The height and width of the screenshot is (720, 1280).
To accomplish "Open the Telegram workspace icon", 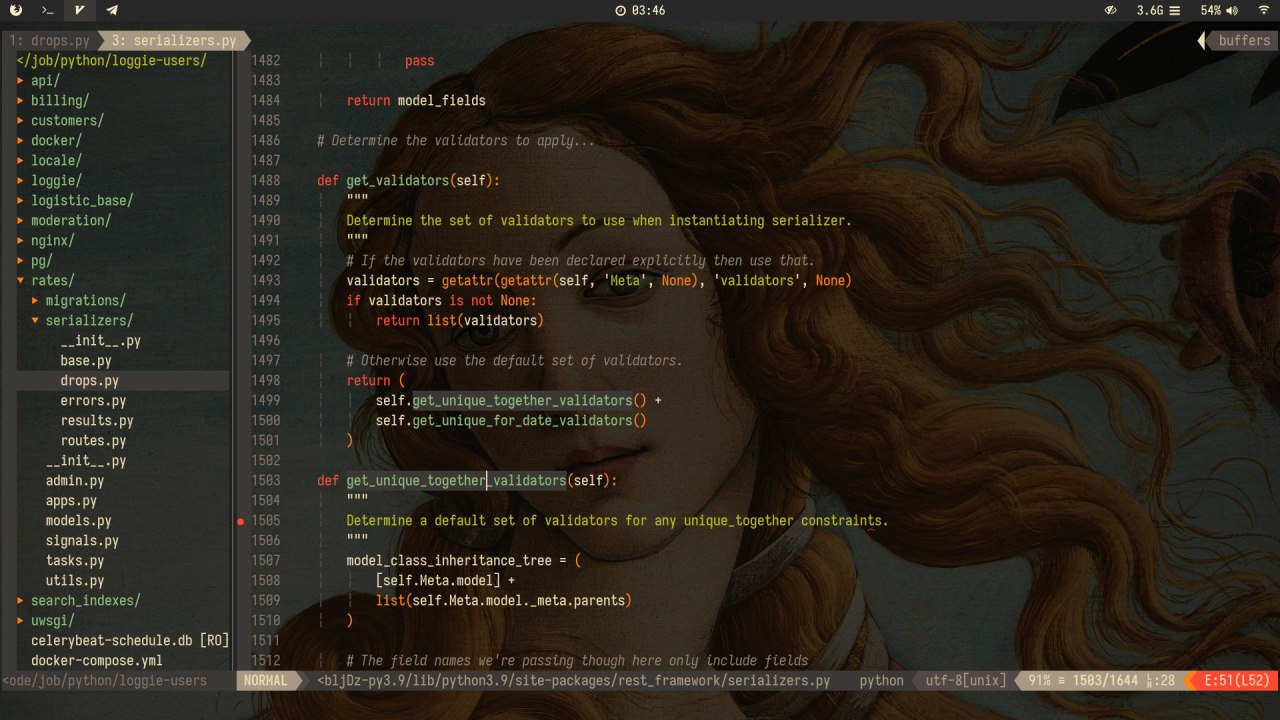I will (x=112, y=10).
